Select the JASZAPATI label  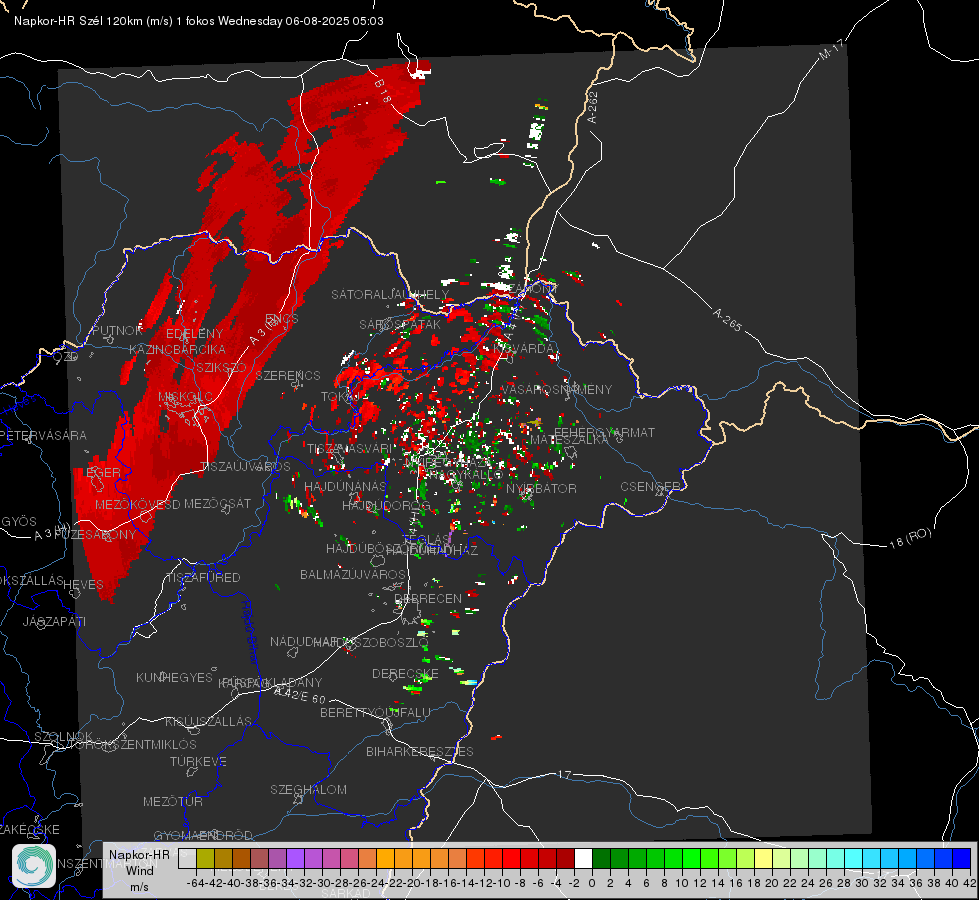pos(54,621)
